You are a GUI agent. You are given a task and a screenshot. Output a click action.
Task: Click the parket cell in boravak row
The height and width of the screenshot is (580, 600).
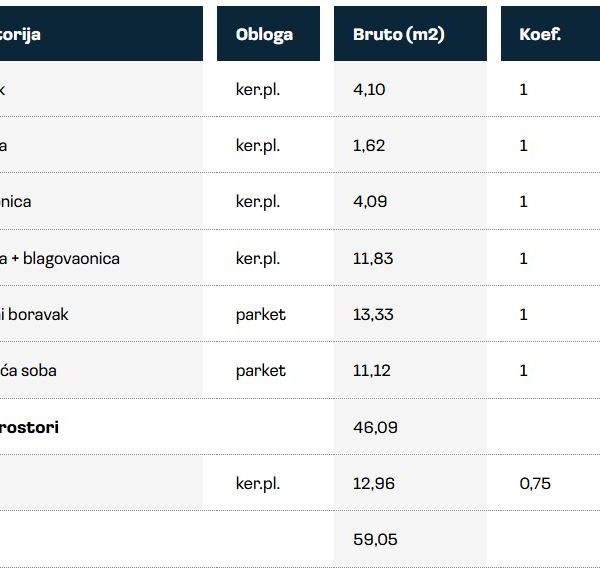260,314
